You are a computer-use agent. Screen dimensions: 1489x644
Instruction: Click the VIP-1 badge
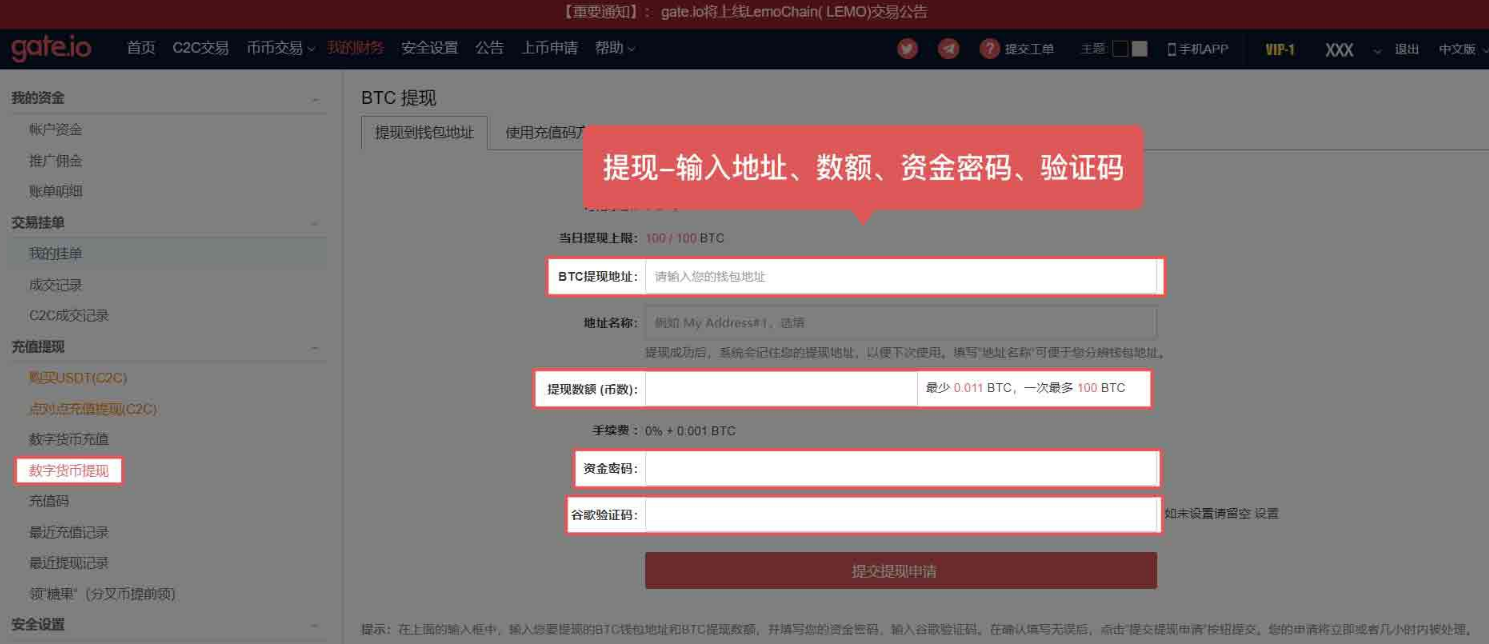(x=1280, y=49)
